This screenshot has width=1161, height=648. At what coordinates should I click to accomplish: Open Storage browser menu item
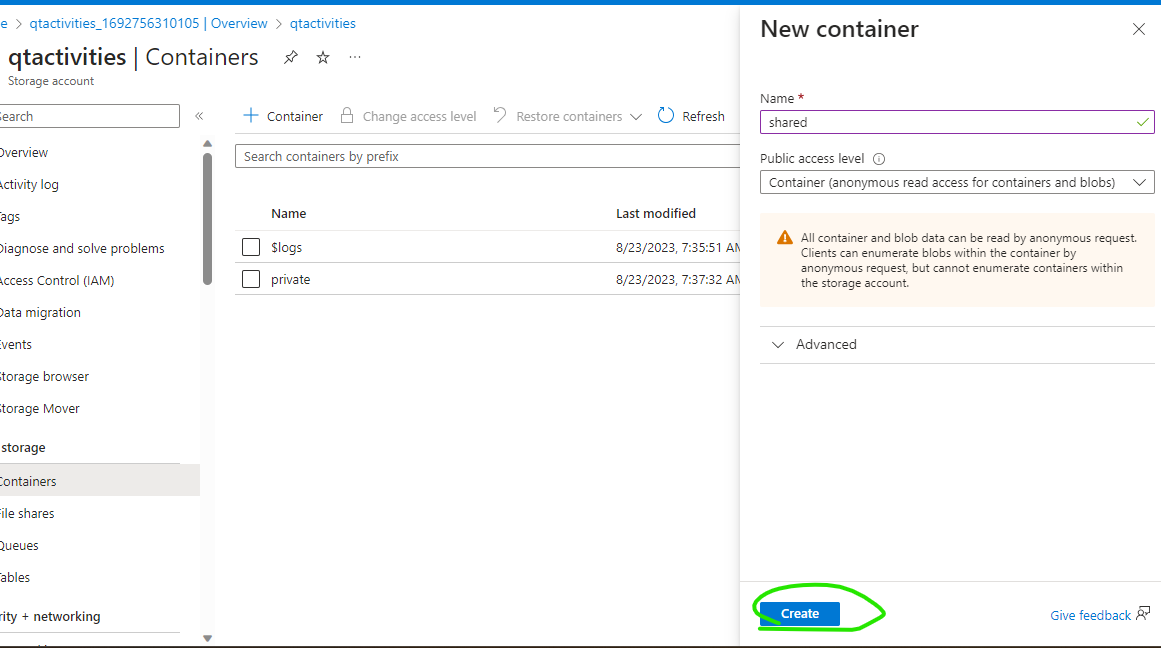coord(44,376)
